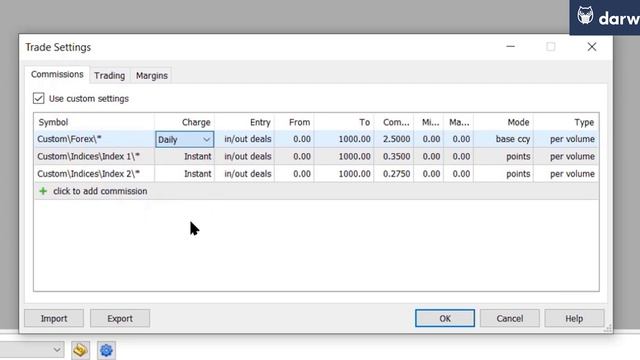Minimize the Trade Settings window
This screenshot has width=640, height=360.
click(x=510, y=47)
